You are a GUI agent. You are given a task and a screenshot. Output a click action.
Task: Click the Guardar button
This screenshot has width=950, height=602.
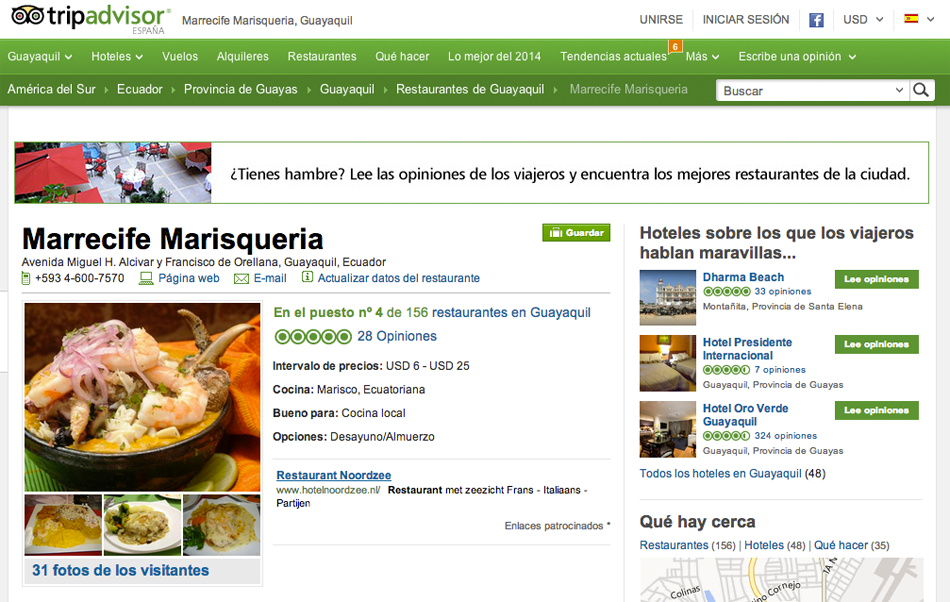[576, 233]
